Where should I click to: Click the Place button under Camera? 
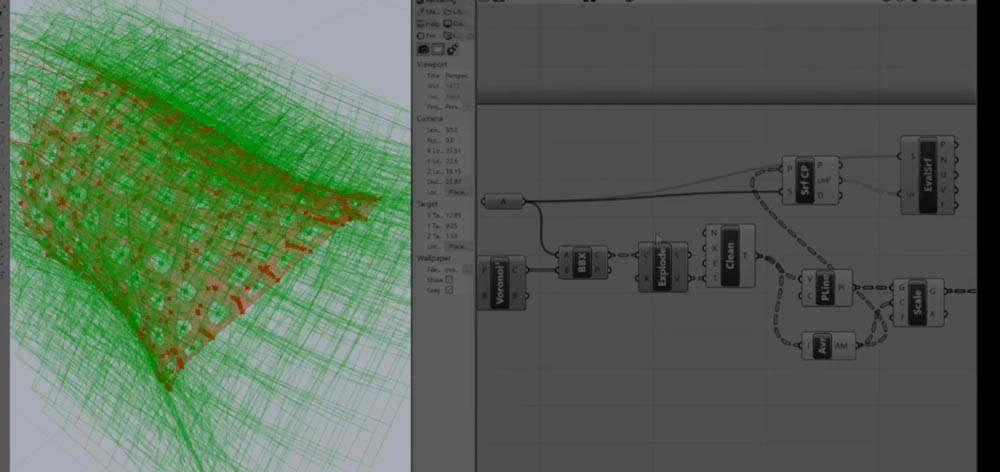[459, 191]
